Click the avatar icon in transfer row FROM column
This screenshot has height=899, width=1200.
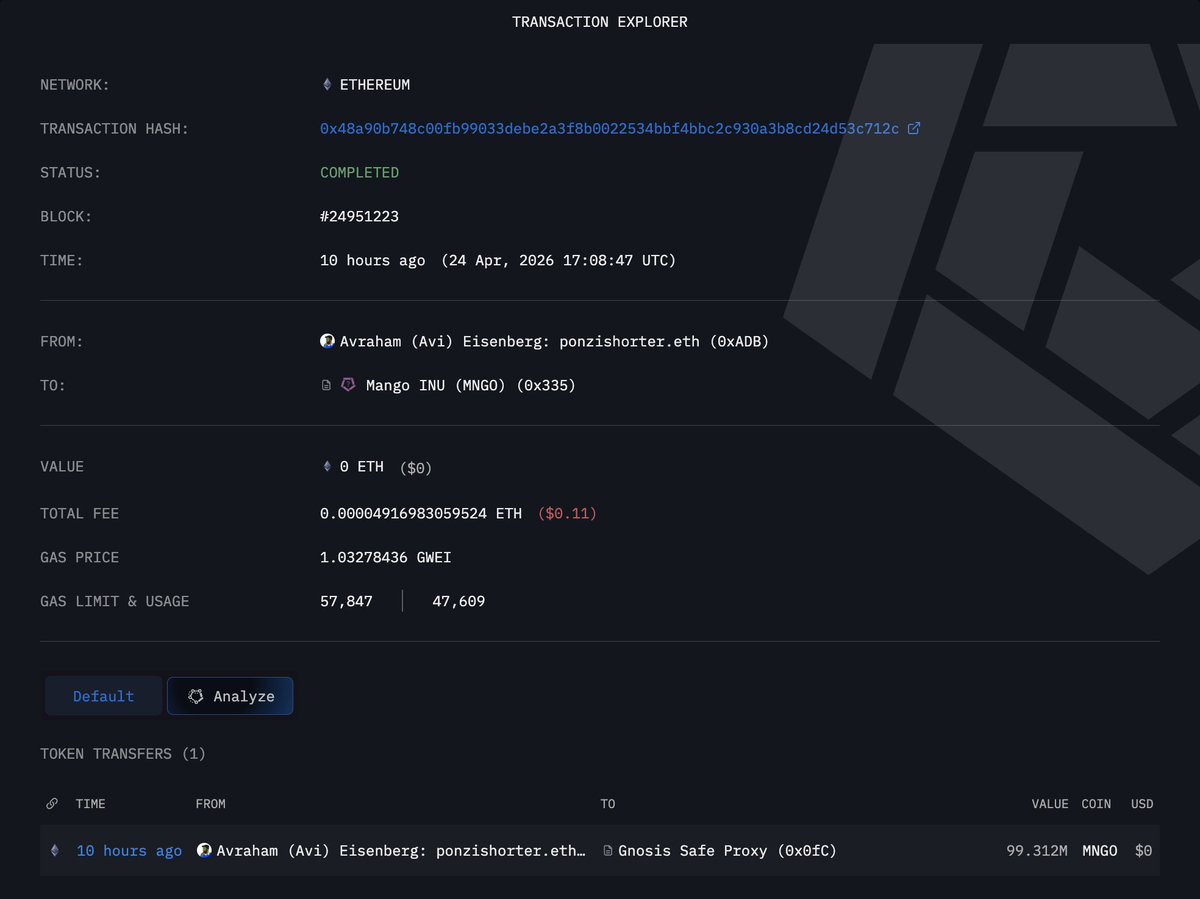pos(204,850)
